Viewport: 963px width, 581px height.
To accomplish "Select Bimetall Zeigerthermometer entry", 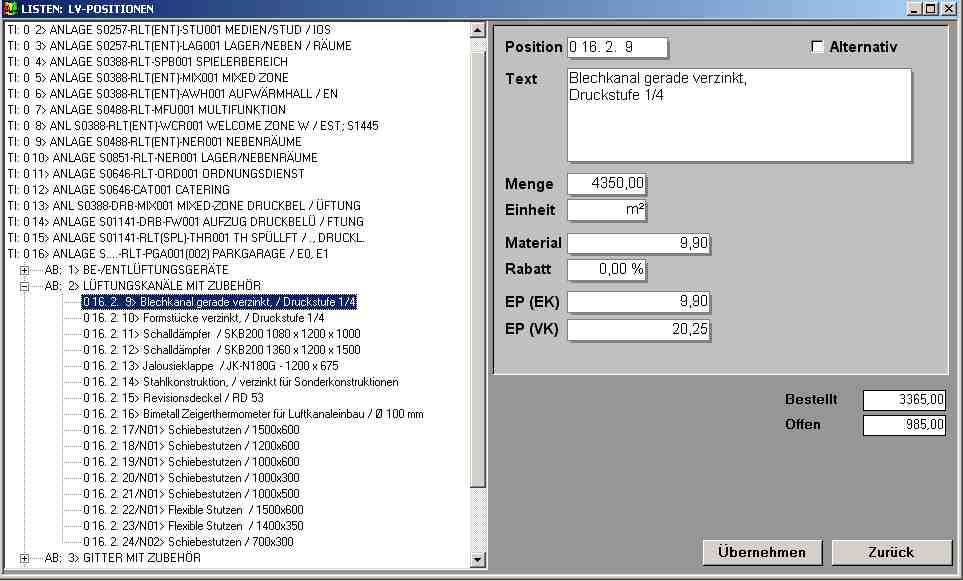I will (252, 414).
